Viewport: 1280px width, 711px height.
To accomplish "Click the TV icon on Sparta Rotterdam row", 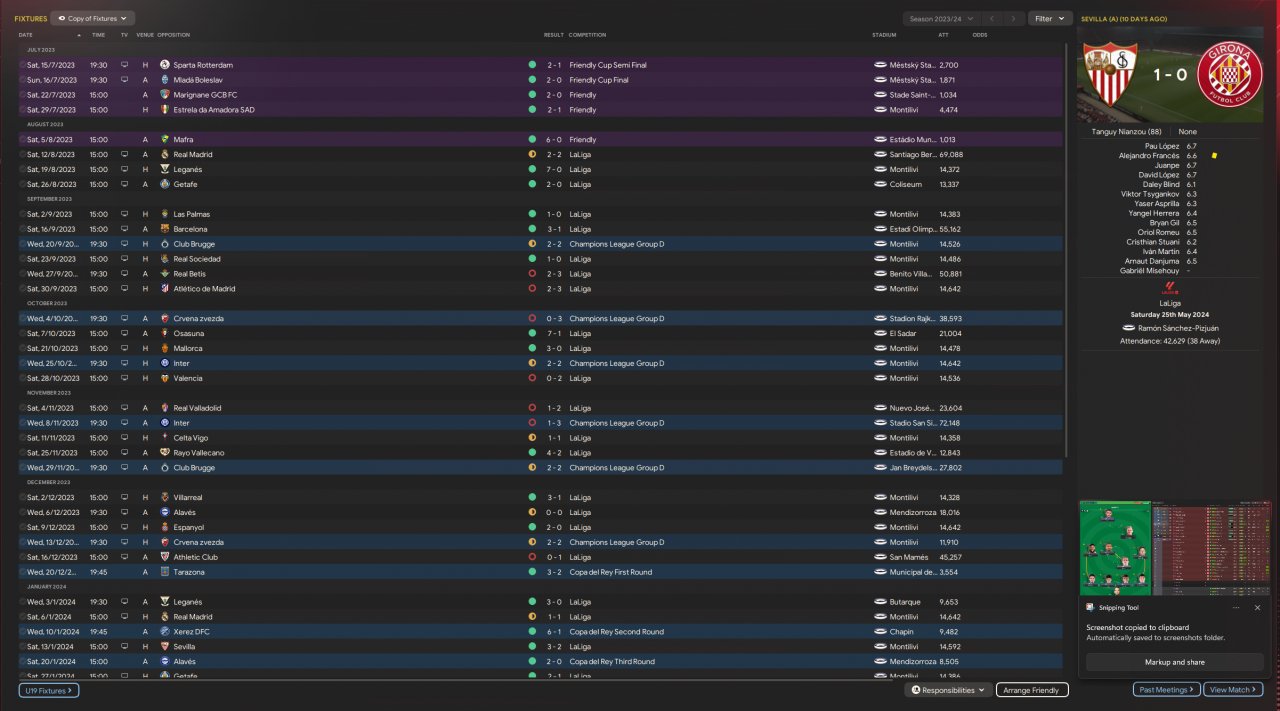I will (x=125, y=65).
